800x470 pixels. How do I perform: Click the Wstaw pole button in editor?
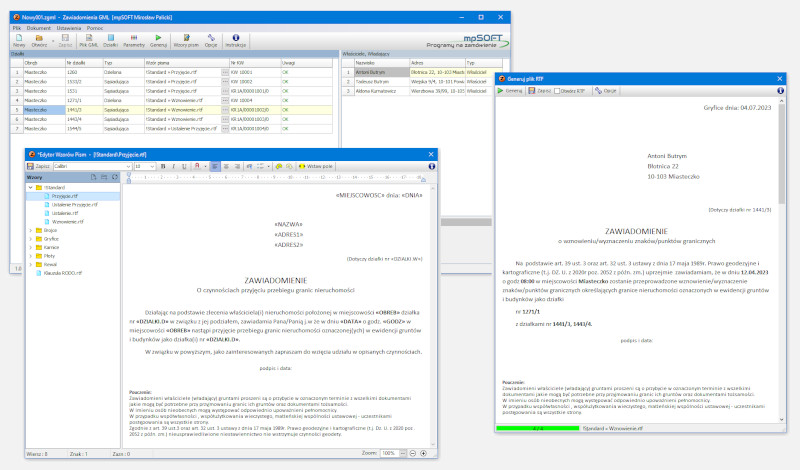pyautogui.click(x=316, y=166)
